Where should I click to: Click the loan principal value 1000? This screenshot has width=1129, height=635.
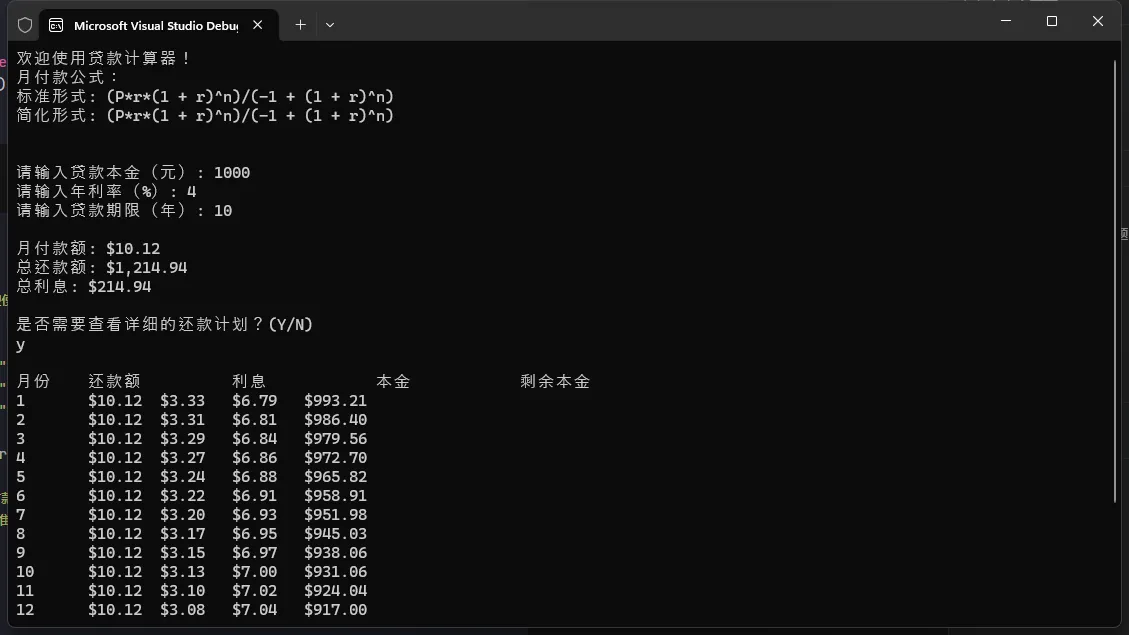pos(232,173)
